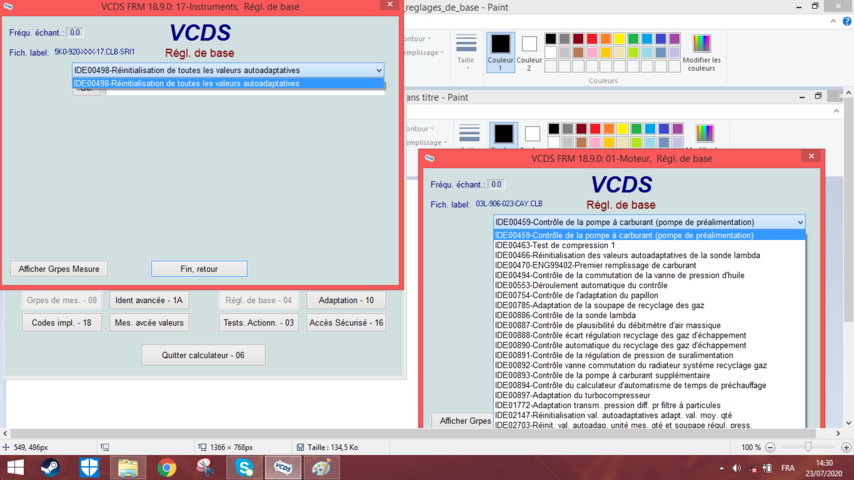Click VCDS icon in 01-Moteur title bar
This screenshot has width=854, height=480.
click(x=430, y=159)
